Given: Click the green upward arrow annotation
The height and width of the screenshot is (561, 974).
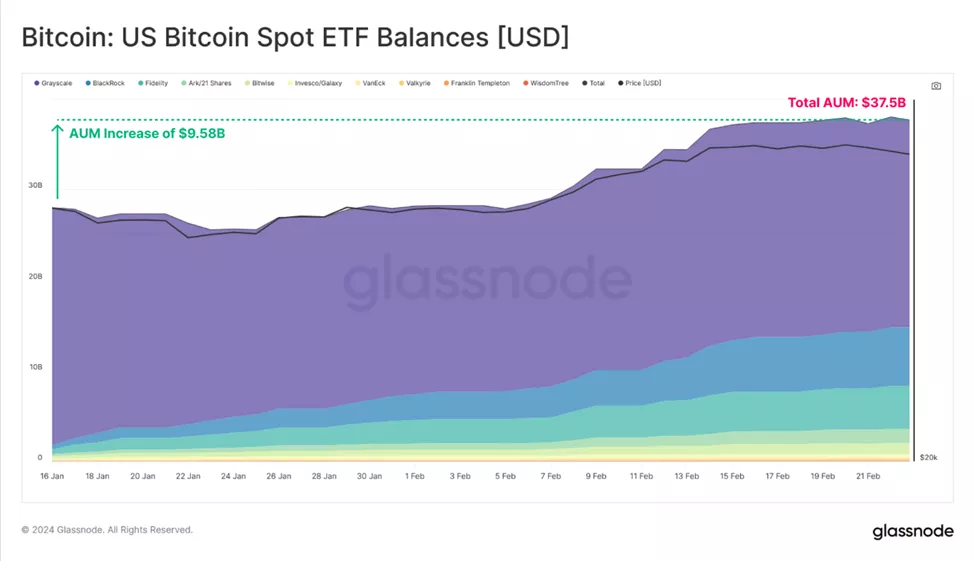Looking at the screenshot, I should click(57, 162).
